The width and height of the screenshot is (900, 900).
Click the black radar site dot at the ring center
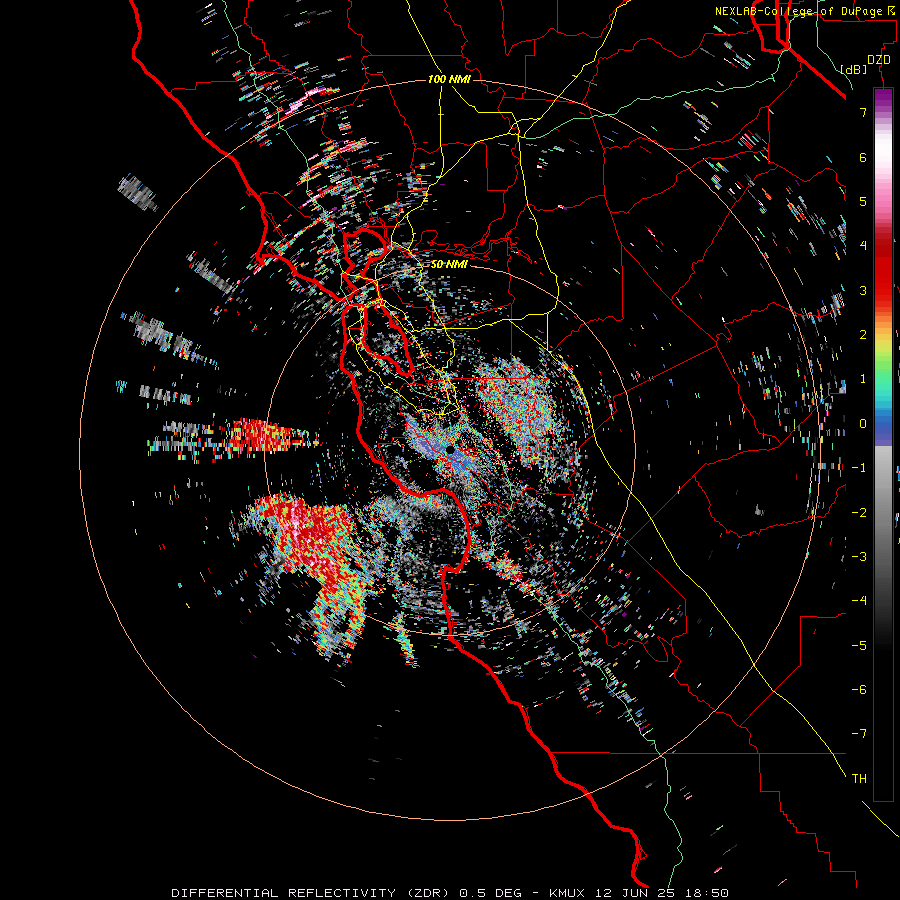451,451
